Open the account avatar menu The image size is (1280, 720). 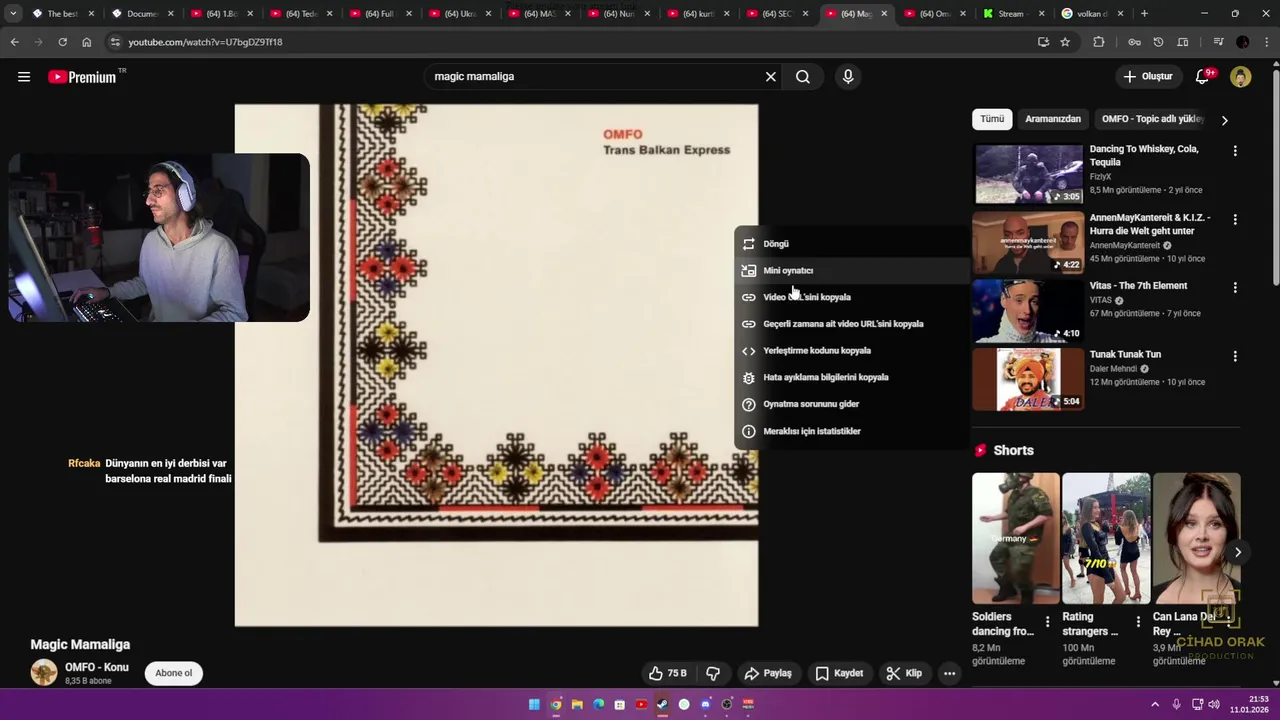pyautogui.click(x=1241, y=77)
